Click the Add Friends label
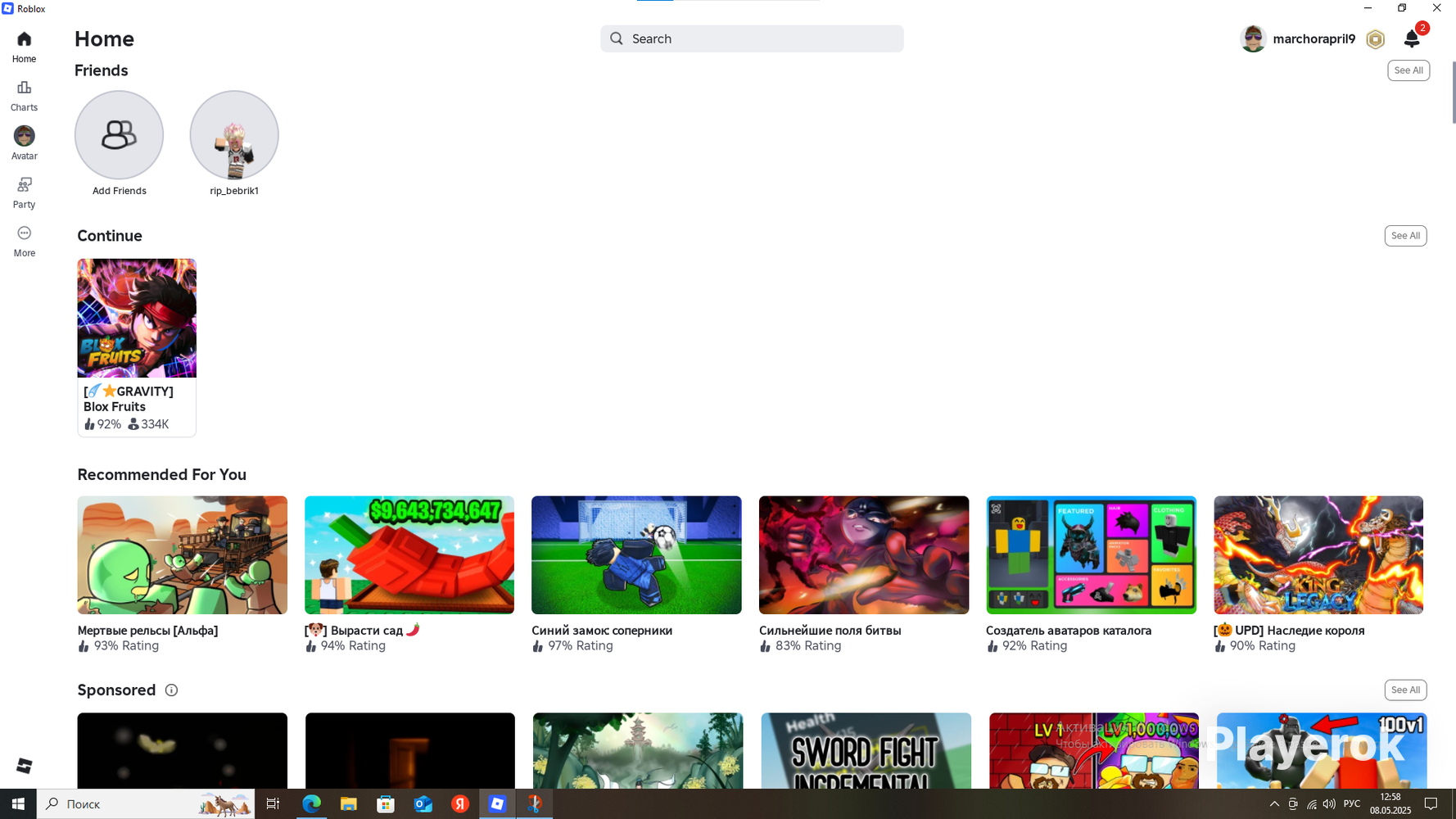Screen dimensions: 1456x819 tap(120, 191)
